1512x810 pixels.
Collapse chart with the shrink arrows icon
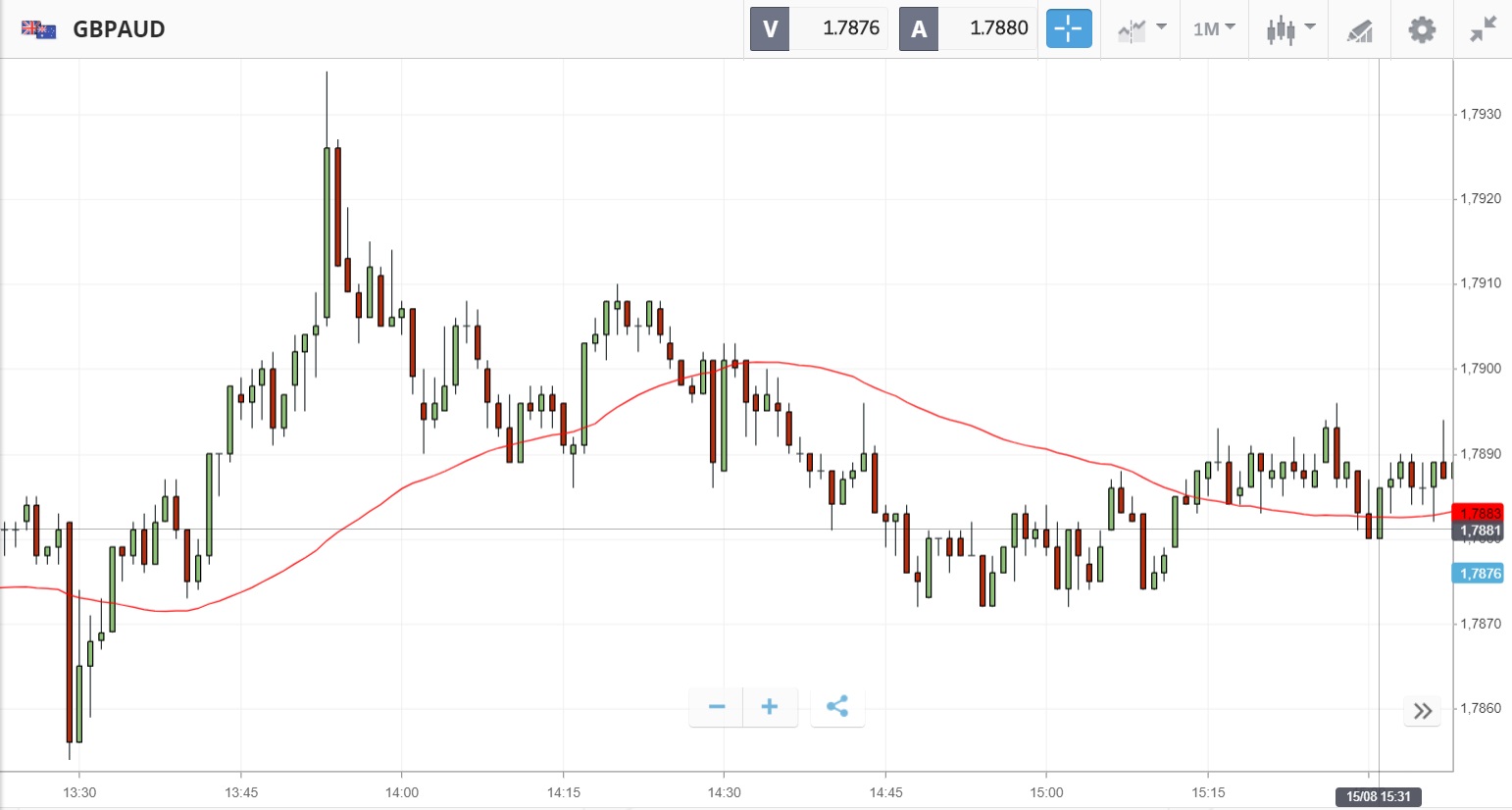[x=1484, y=29]
